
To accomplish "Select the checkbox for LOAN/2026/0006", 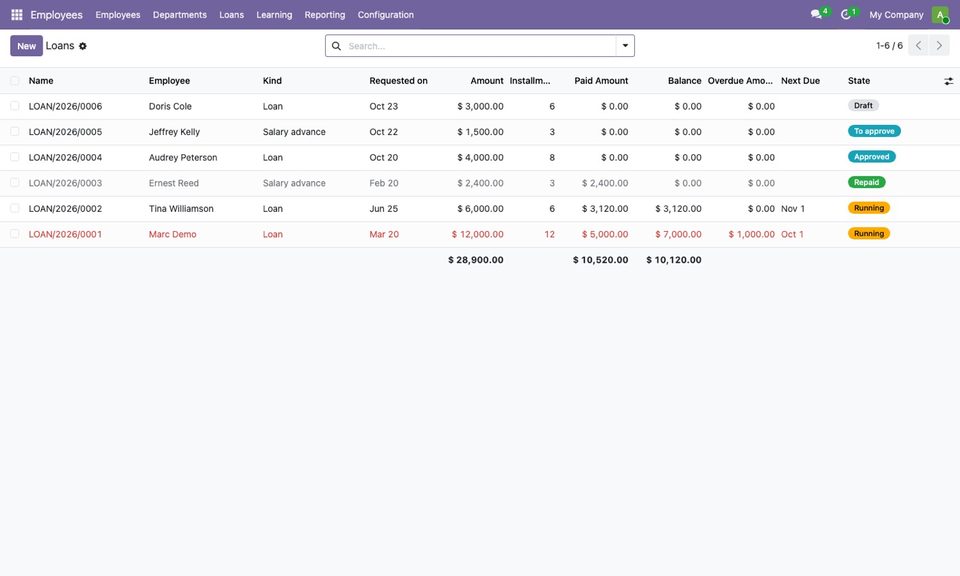I will (15, 106).
